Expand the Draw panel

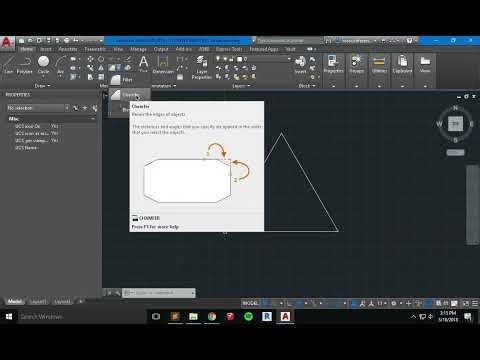[x=42, y=86]
